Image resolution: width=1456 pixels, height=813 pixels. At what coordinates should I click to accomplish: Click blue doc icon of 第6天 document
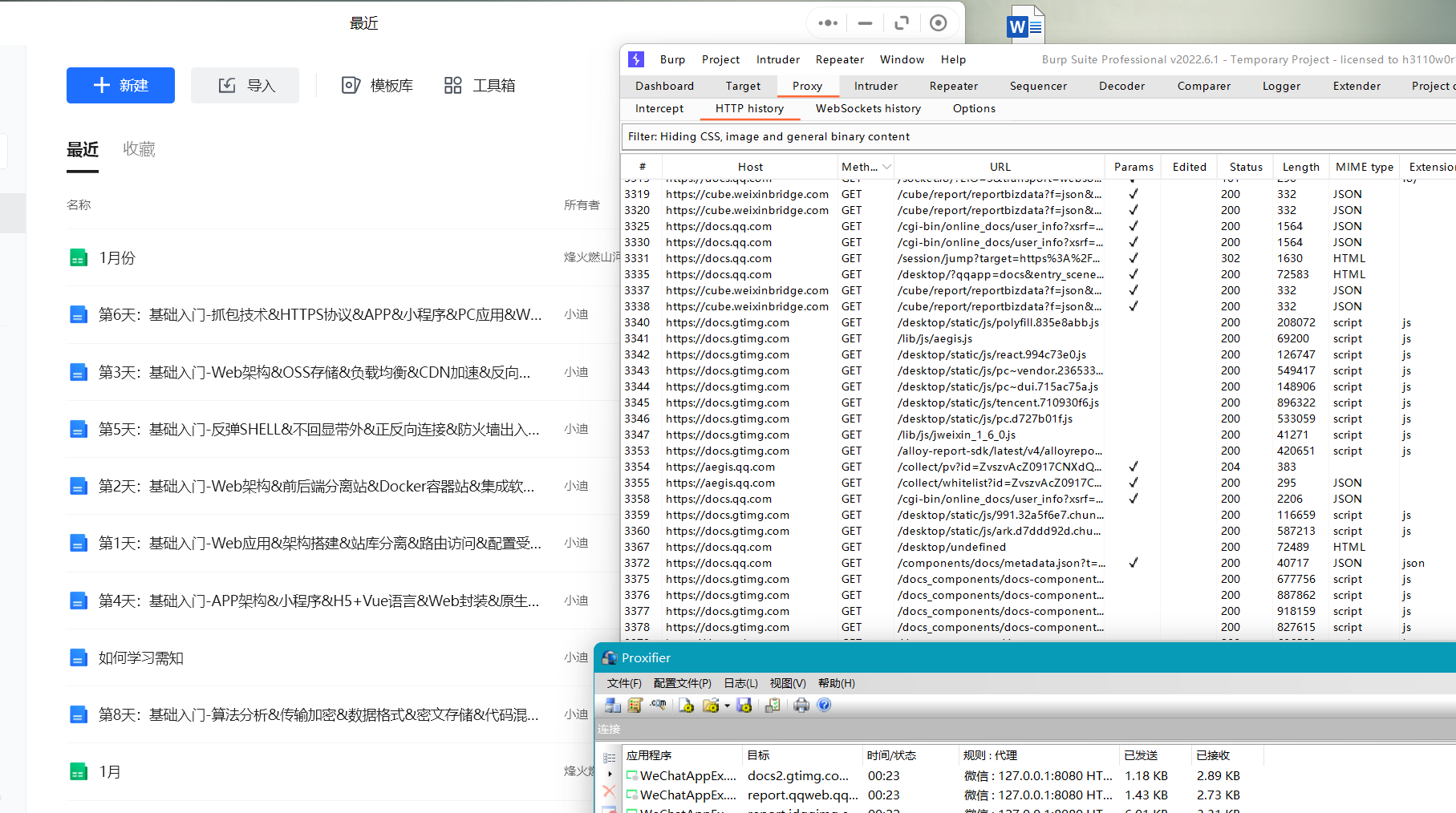(79, 314)
